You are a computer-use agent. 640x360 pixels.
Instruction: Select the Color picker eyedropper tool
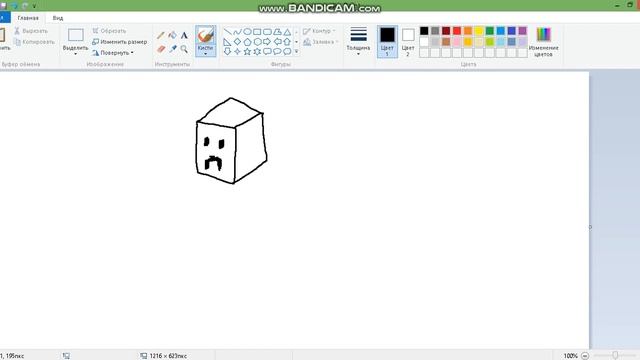[x=173, y=49]
